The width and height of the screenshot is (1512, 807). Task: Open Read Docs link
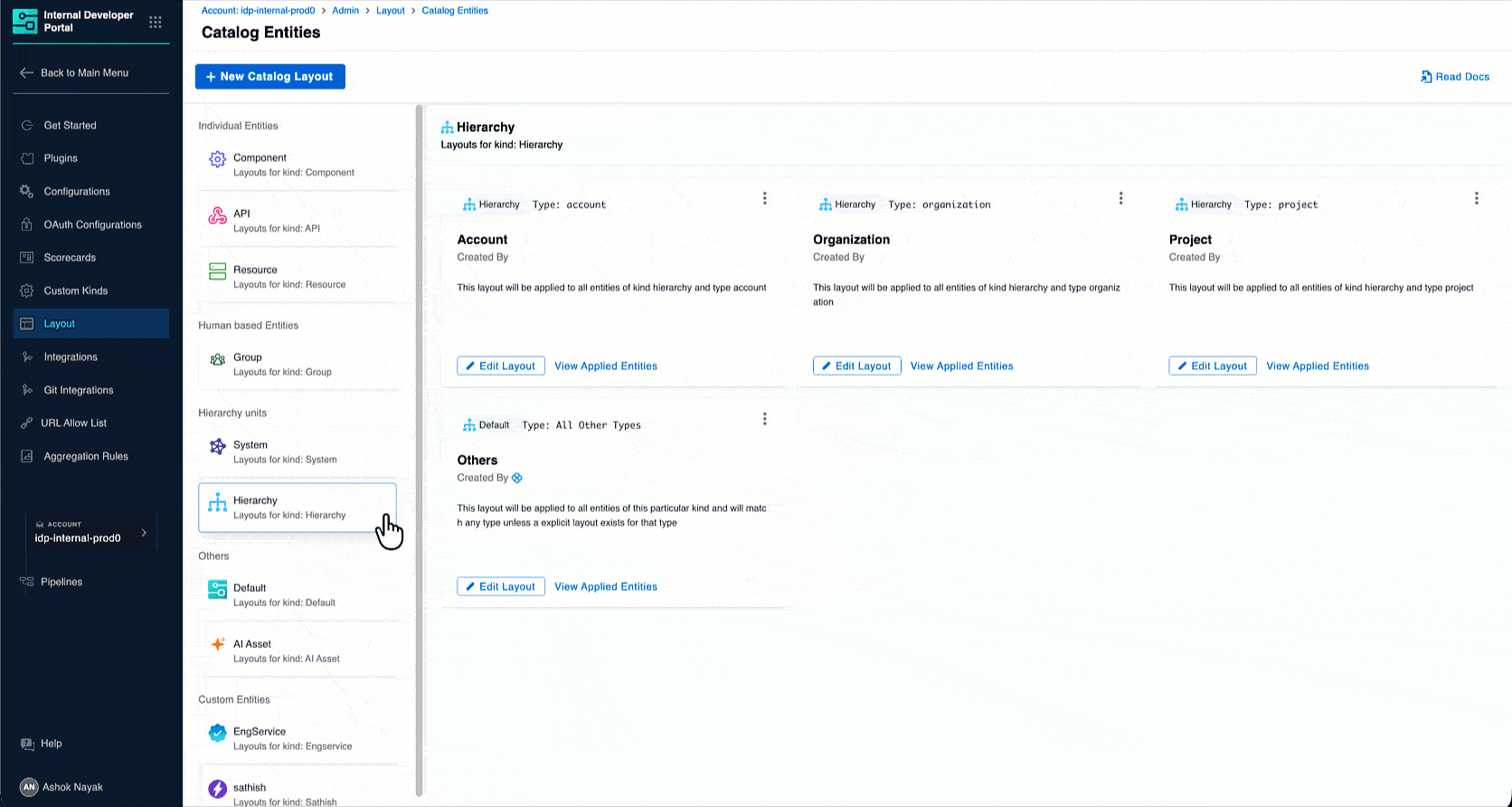pos(1455,77)
